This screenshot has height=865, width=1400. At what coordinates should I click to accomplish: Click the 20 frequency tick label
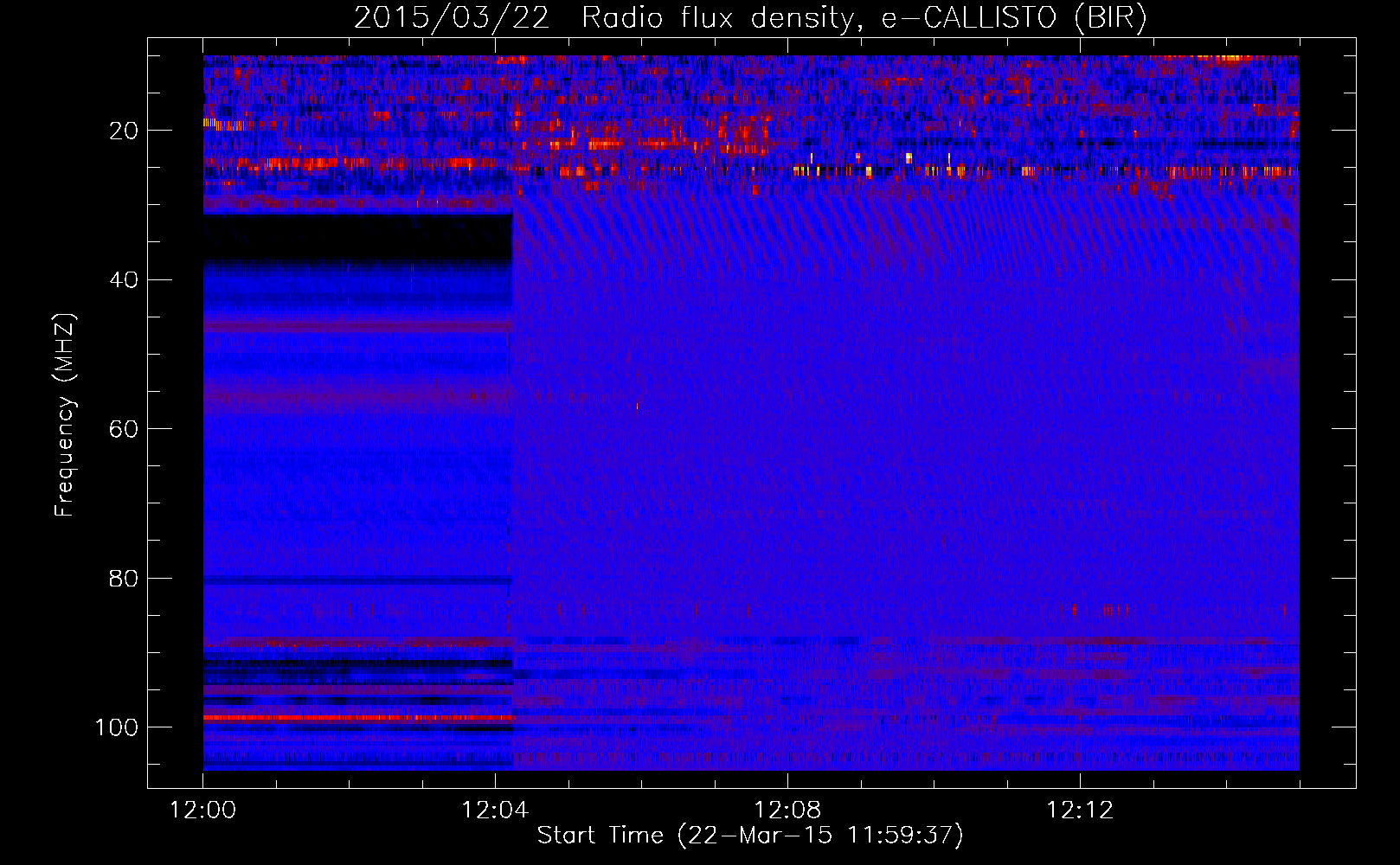pyautogui.click(x=124, y=131)
